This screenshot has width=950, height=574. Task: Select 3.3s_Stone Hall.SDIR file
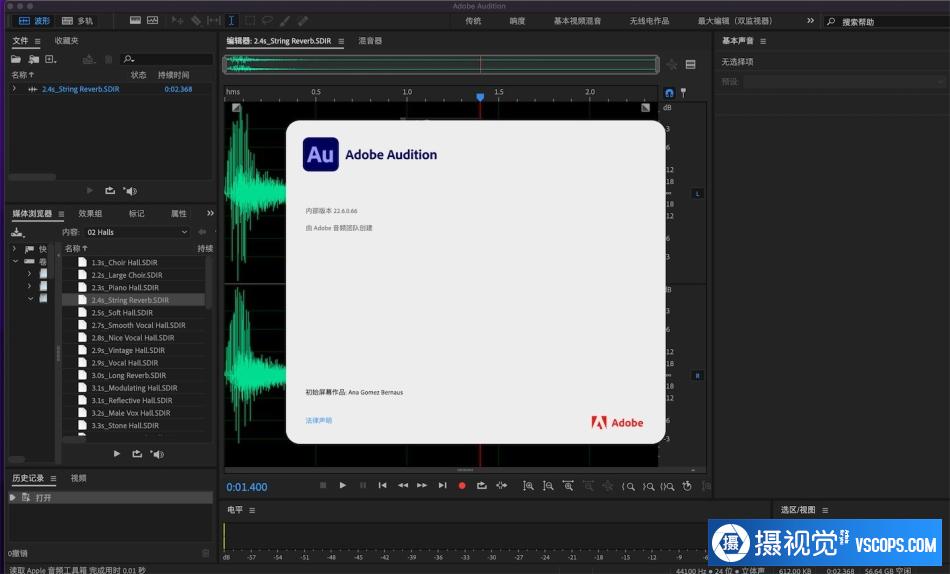pos(125,425)
